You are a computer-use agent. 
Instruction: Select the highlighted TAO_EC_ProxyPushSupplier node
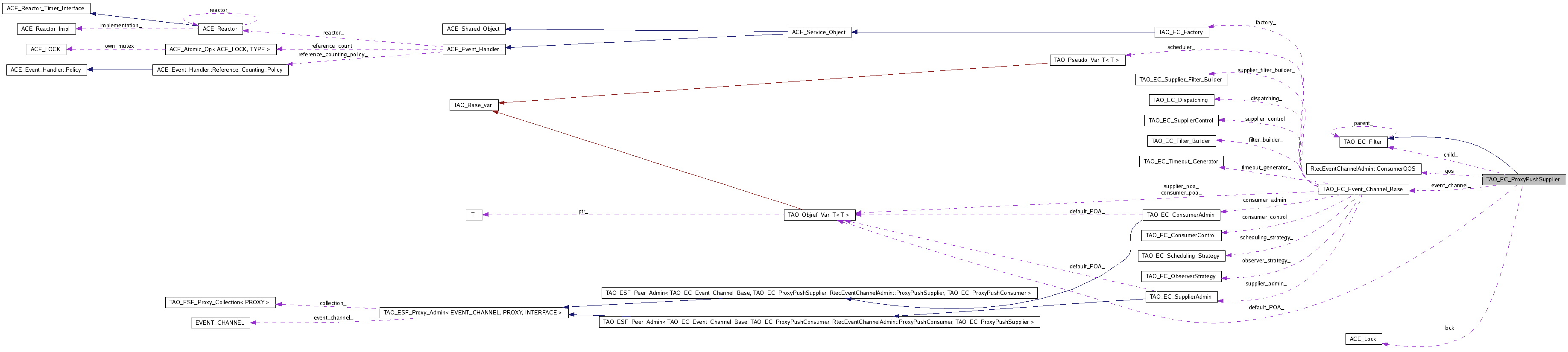1522,180
